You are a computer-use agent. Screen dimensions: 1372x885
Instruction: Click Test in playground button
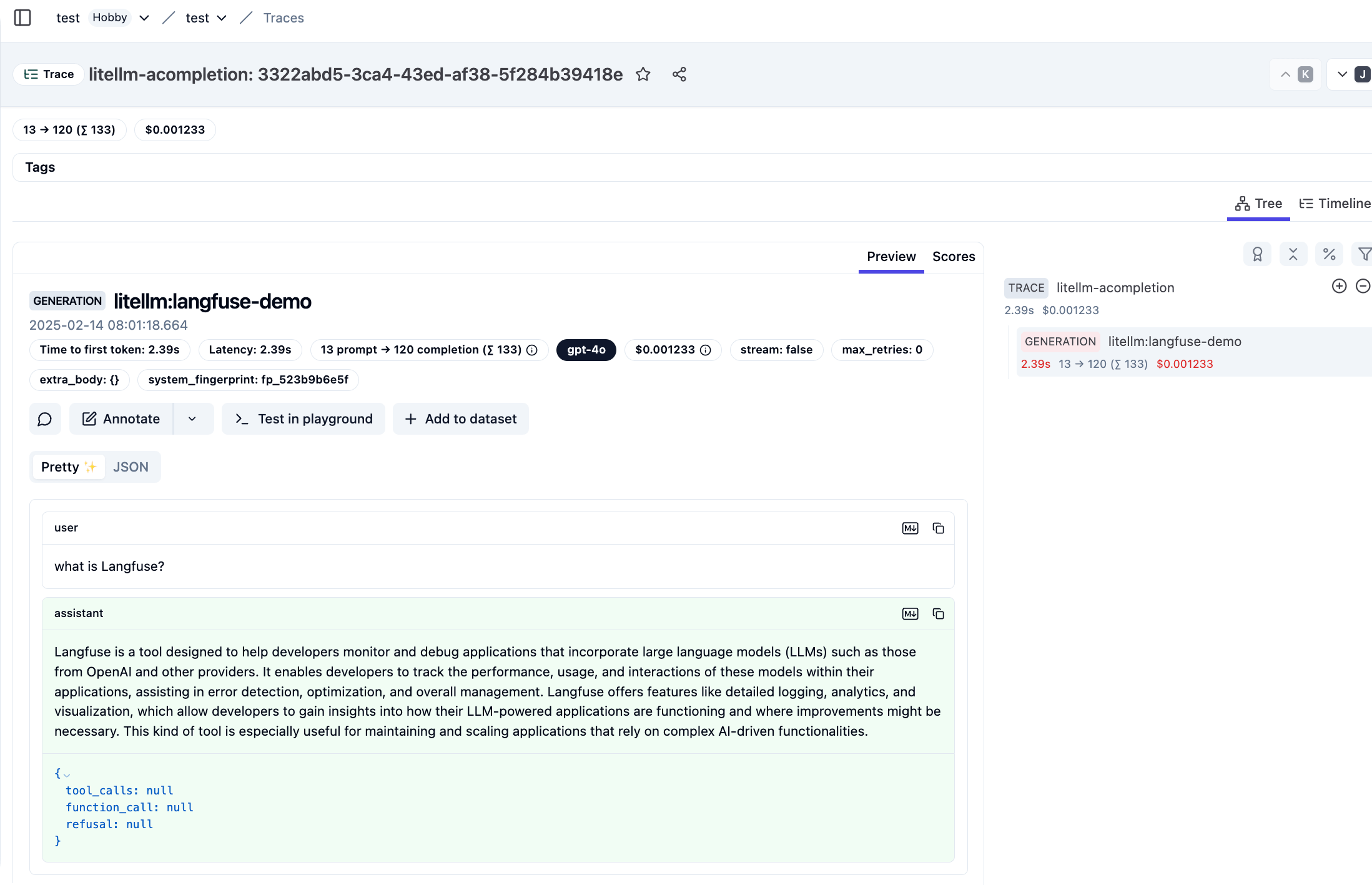coord(304,418)
